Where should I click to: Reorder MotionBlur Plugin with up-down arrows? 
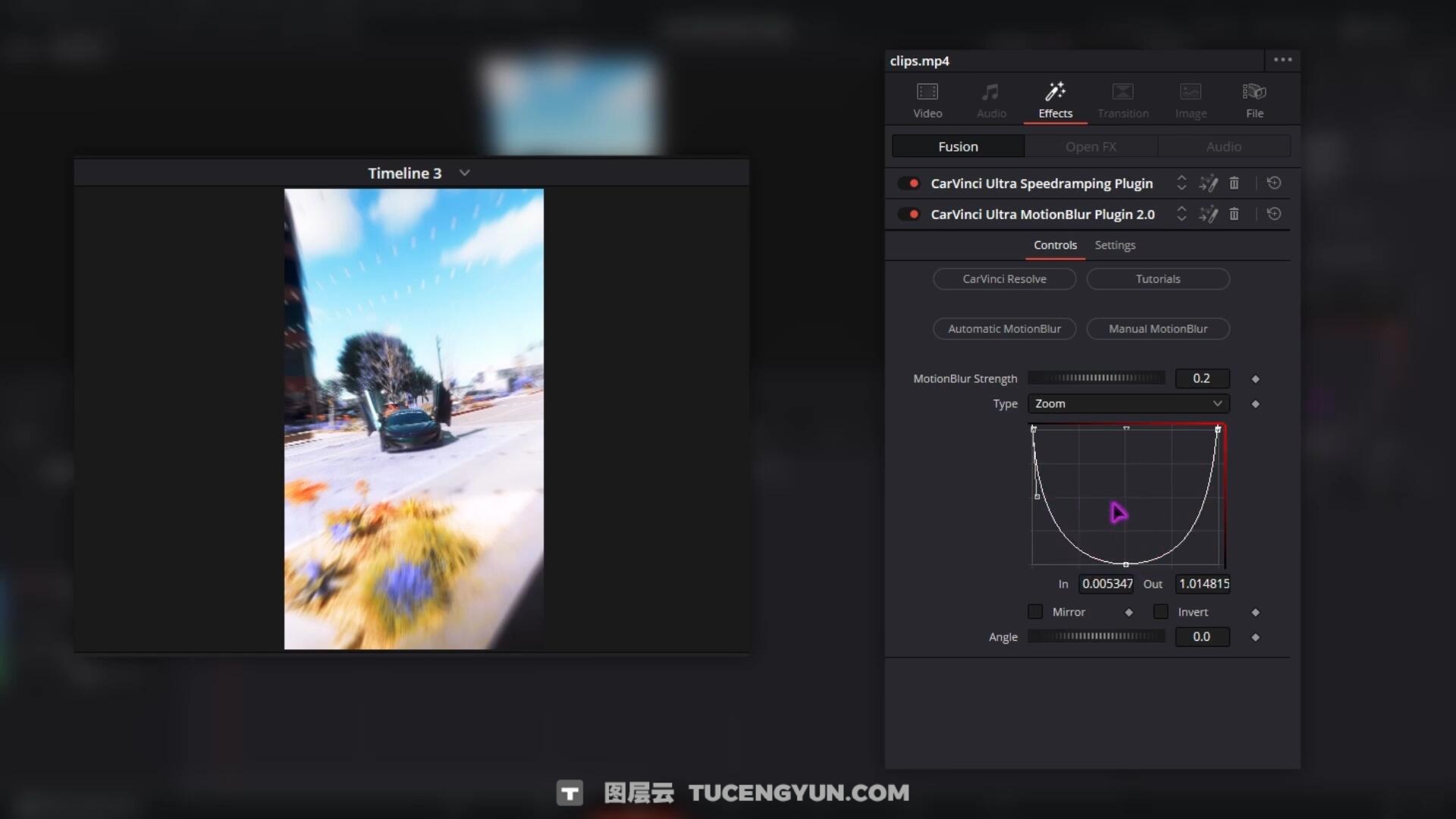click(x=1181, y=215)
